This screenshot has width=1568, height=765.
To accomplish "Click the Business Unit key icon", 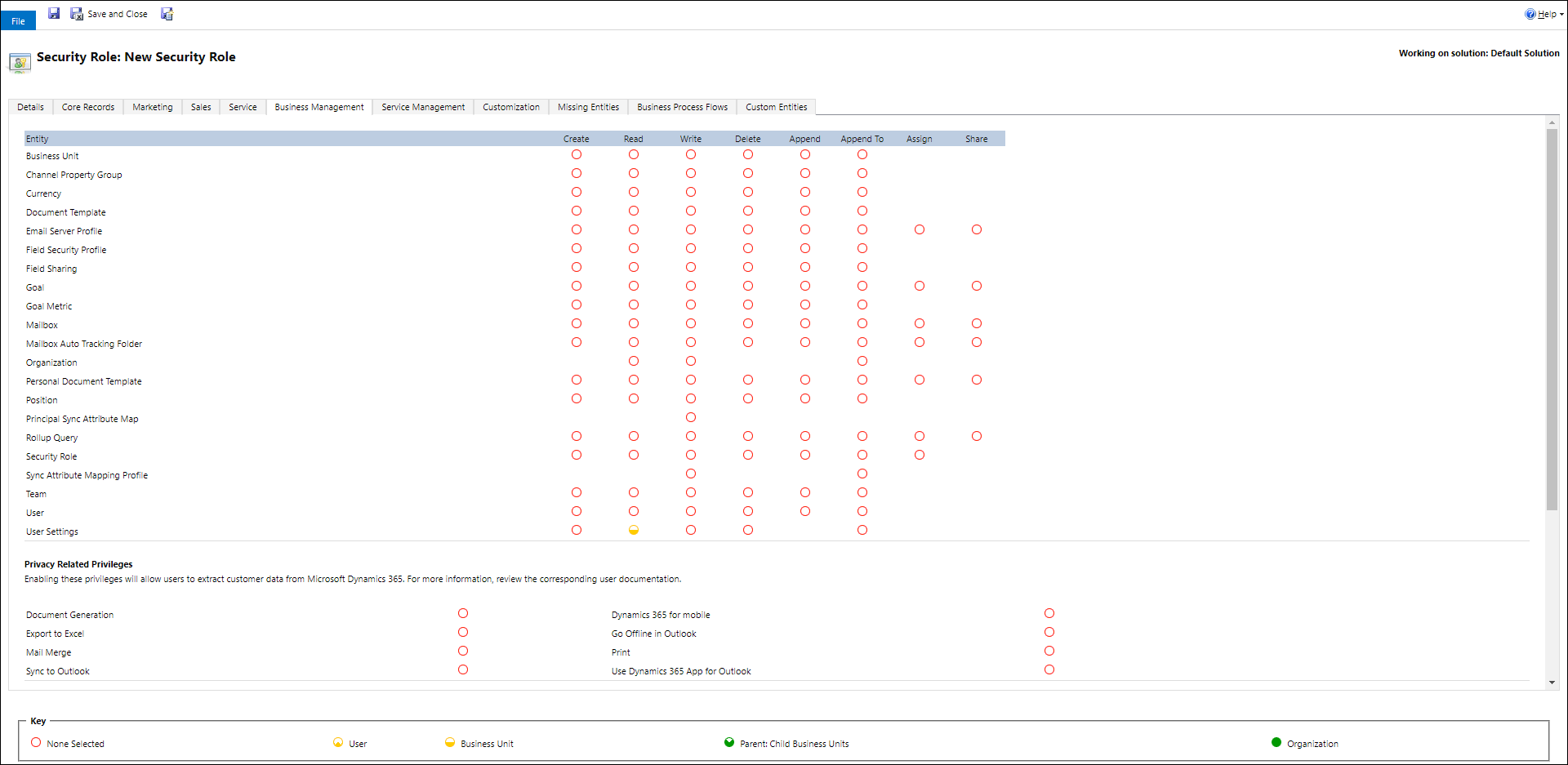I will click(x=450, y=742).
